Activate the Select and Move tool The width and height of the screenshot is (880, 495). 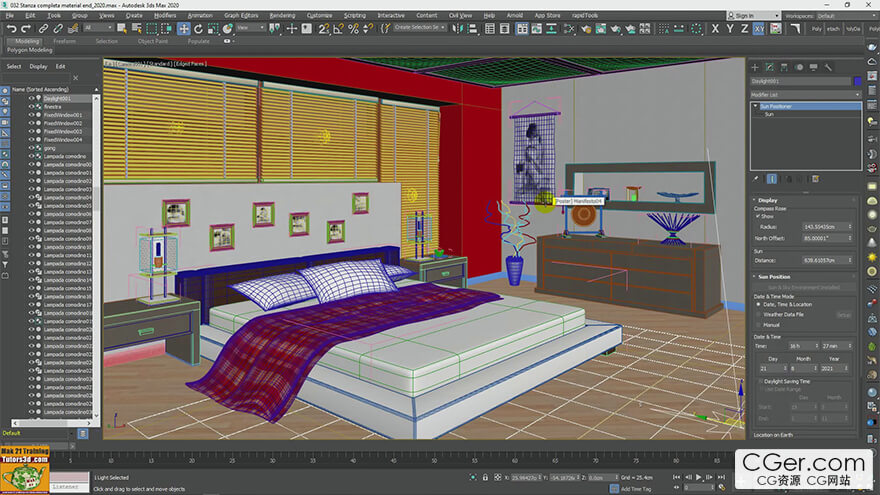184,29
